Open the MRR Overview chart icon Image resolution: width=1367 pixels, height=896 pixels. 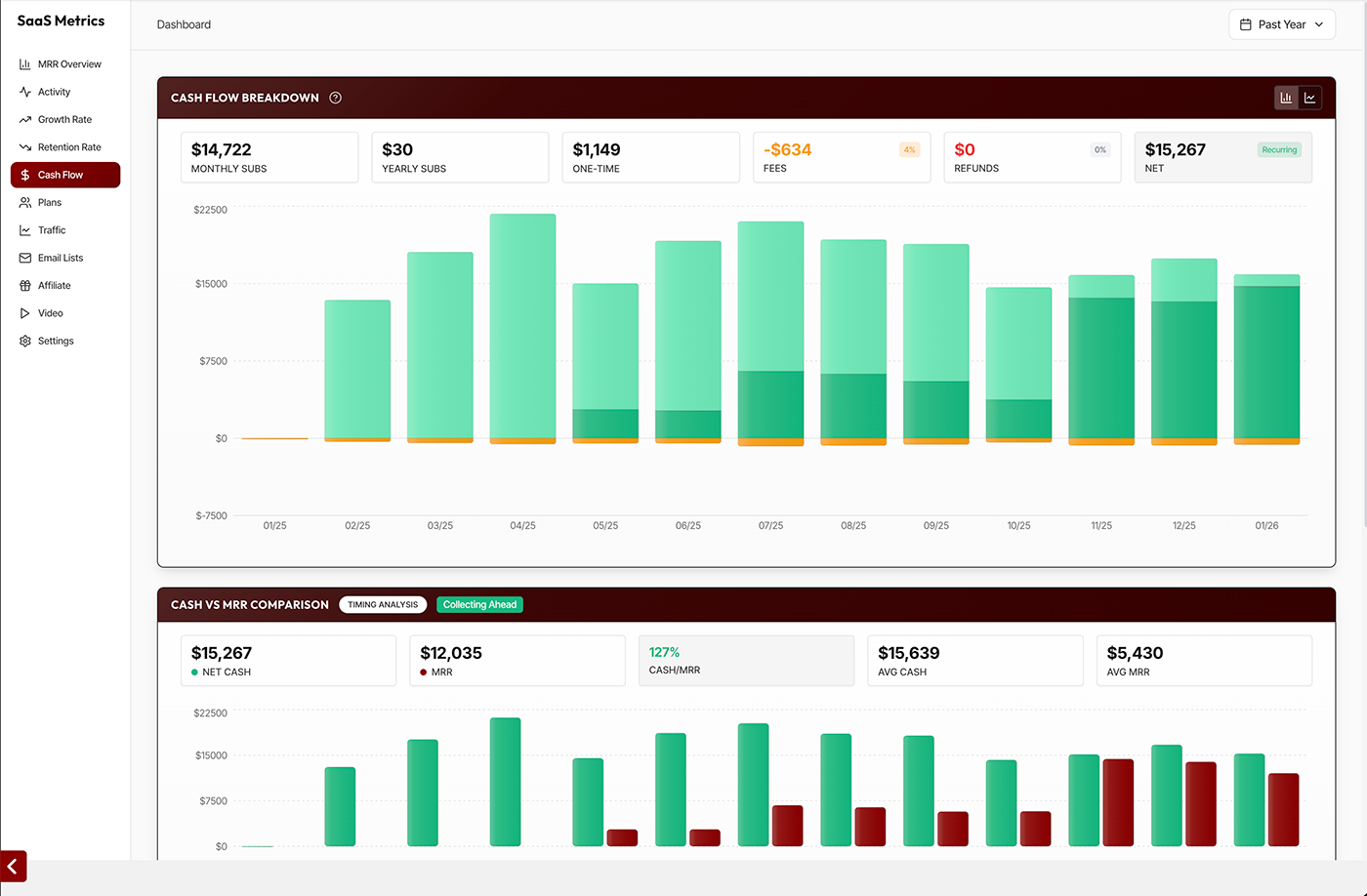pyautogui.click(x=25, y=64)
